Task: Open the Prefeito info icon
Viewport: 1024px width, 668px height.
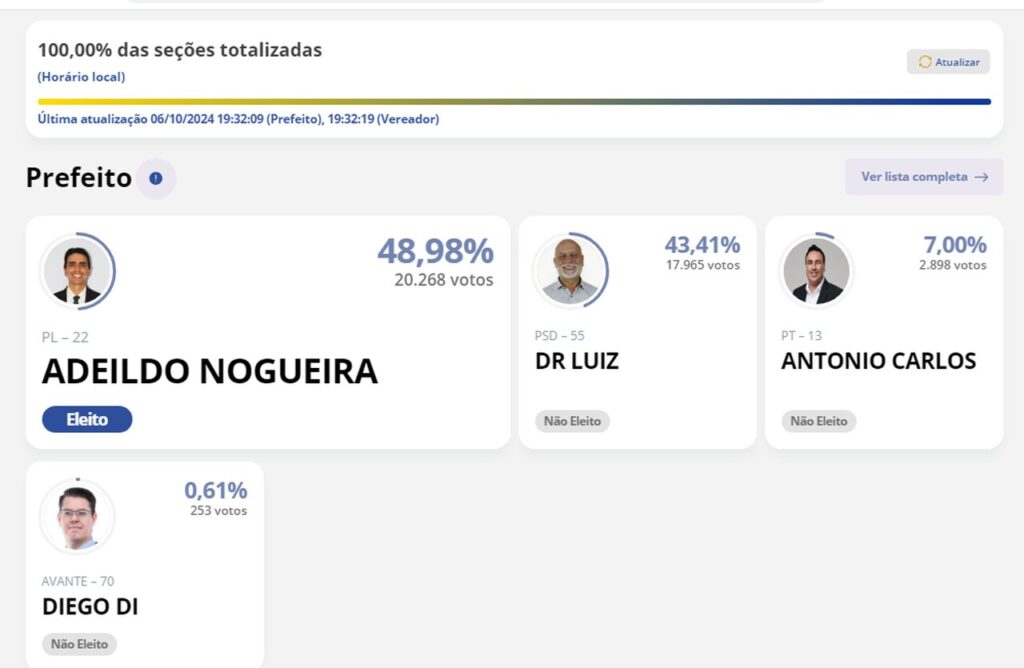Action: click(155, 178)
